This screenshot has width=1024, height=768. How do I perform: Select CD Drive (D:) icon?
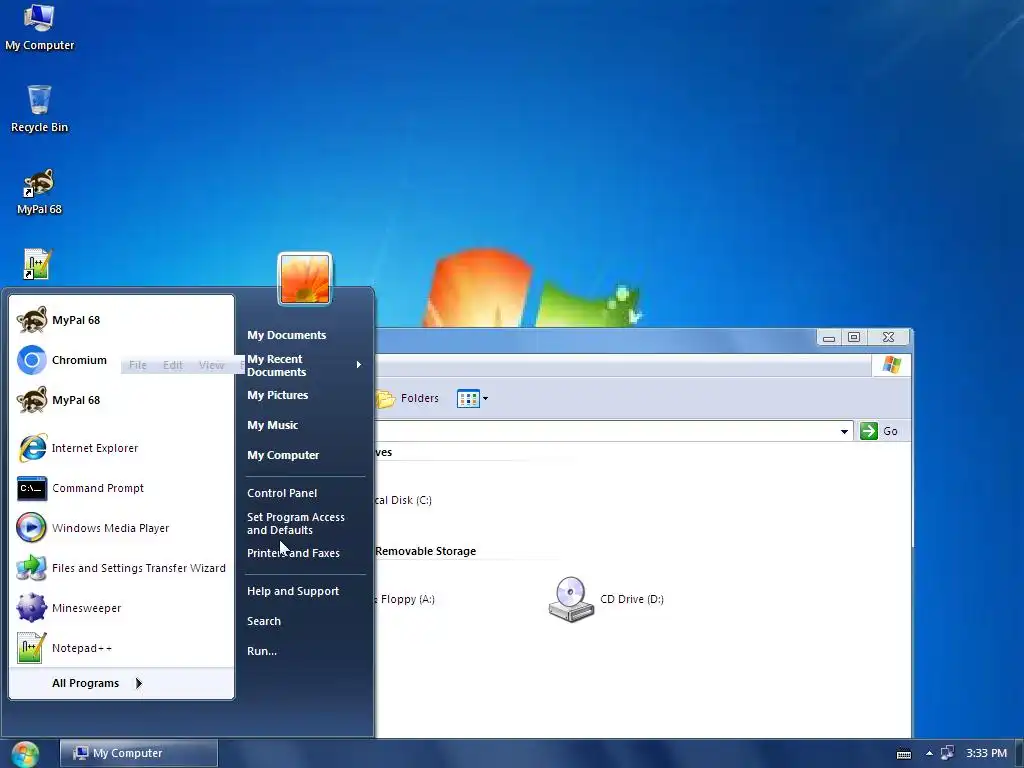click(605, 599)
